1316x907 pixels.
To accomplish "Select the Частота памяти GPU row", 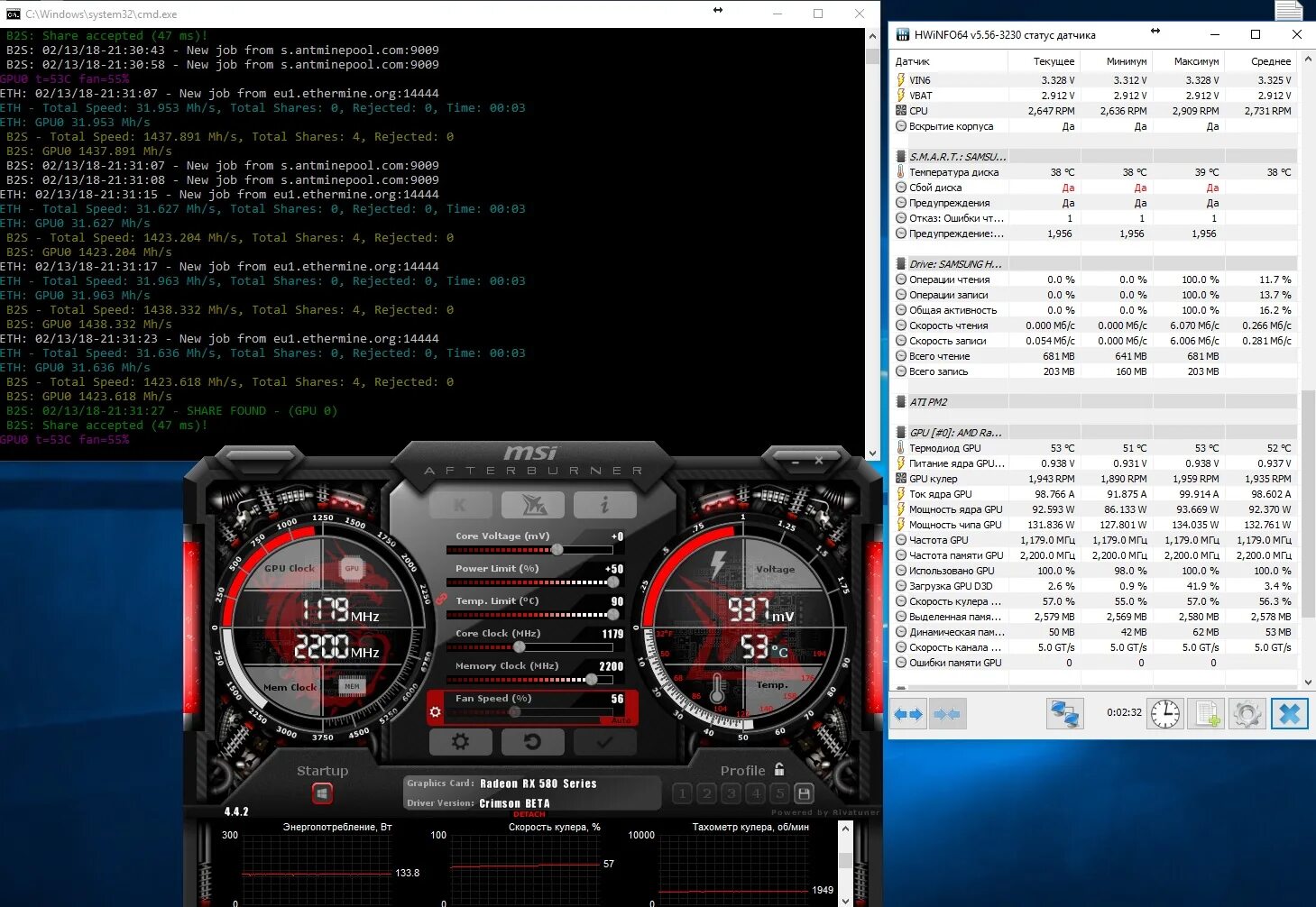I will (1094, 555).
